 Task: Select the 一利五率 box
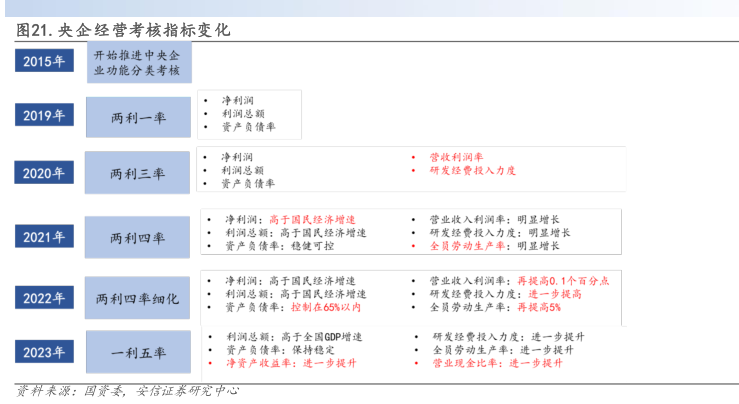pos(138,352)
